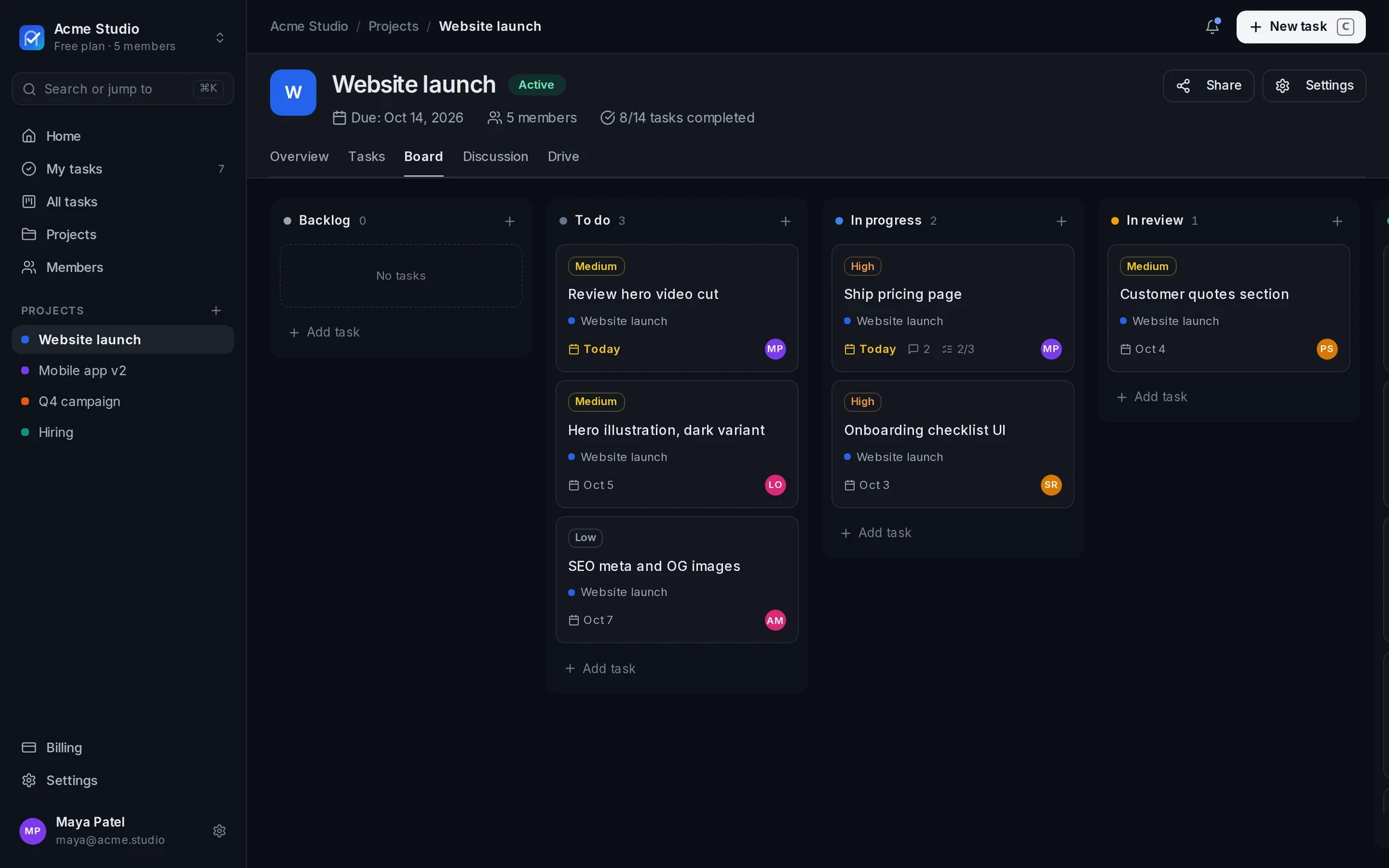This screenshot has width=1389, height=868.
Task: Click plus icon in To do column header
Action: tap(785, 221)
